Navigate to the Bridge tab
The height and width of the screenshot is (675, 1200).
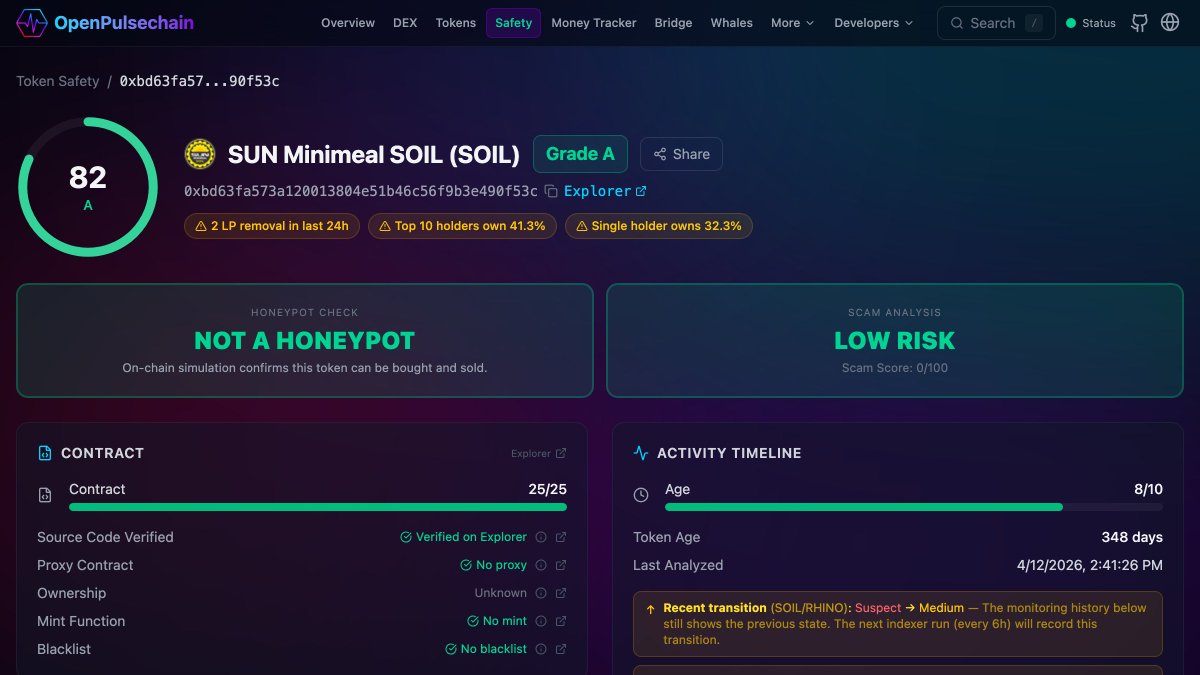click(x=673, y=23)
